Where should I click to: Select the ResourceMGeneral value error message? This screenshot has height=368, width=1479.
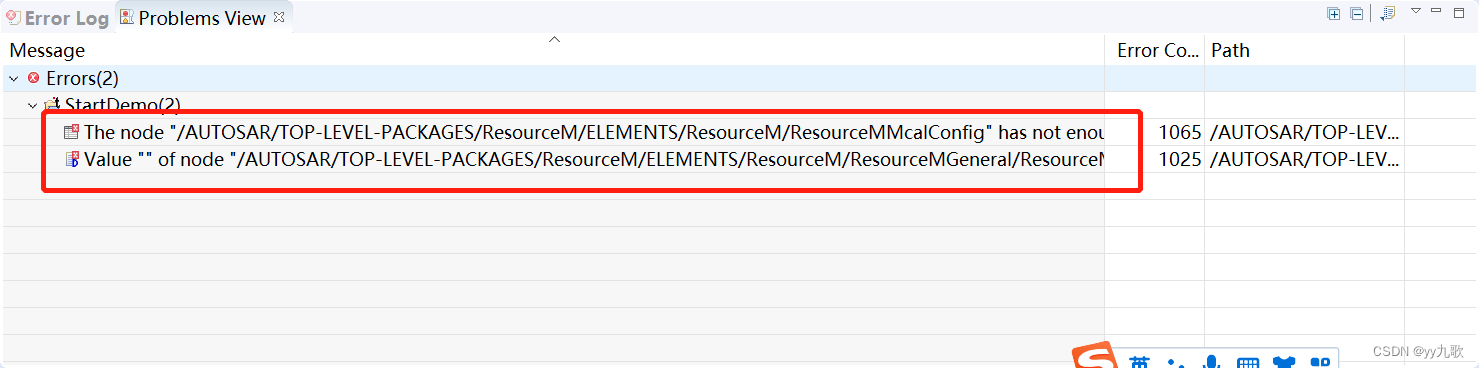point(594,159)
